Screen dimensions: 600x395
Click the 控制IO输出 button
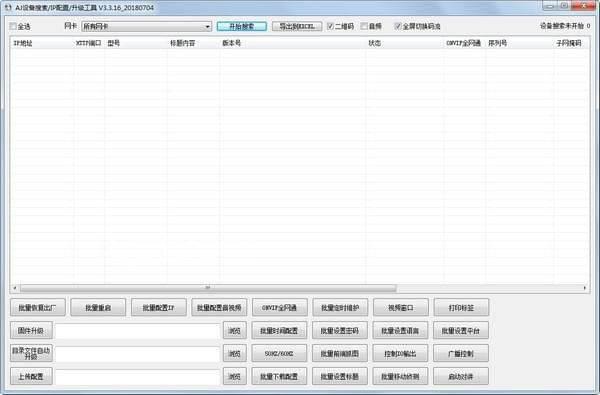400,353
